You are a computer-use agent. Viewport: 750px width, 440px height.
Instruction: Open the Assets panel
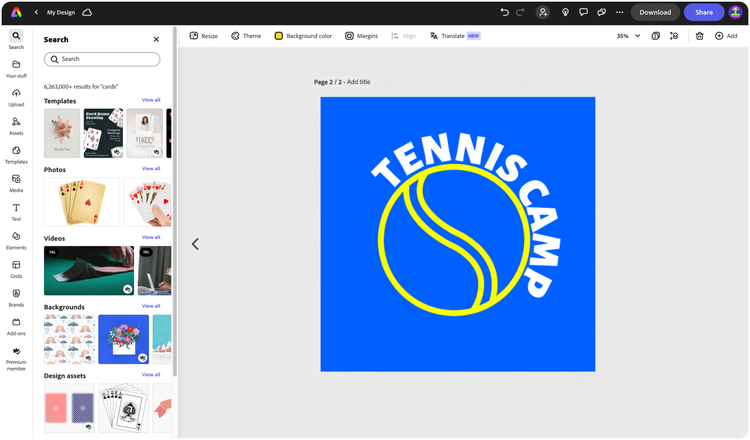tap(16, 126)
